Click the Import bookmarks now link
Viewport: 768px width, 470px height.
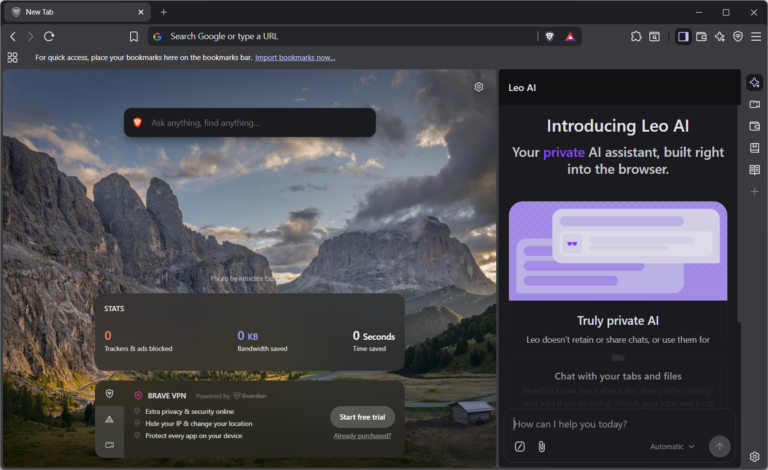[295, 57]
